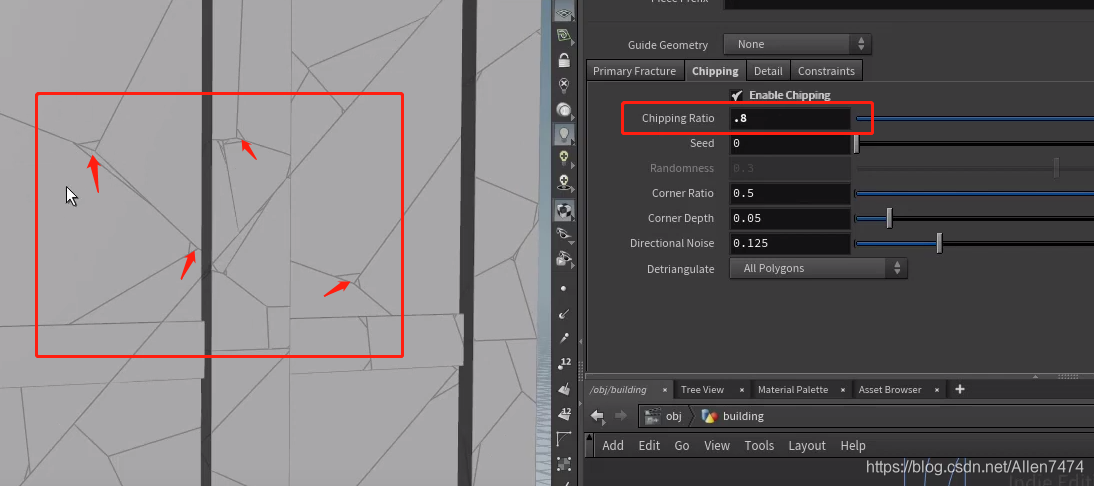
Task: Open the Asset Browser pane tab
Action: (x=889, y=390)
